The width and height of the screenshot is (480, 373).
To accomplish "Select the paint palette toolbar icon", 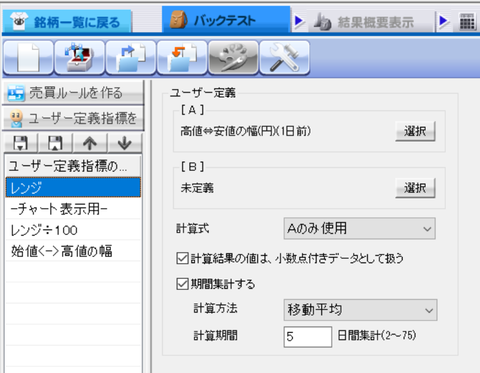I will point(233,58).
